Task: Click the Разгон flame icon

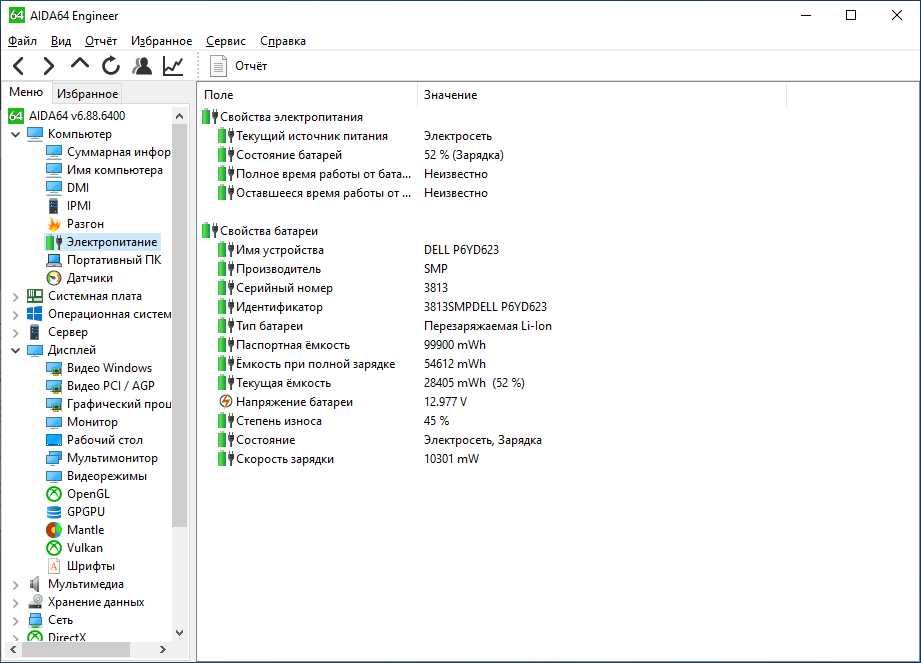Action: 54,224
